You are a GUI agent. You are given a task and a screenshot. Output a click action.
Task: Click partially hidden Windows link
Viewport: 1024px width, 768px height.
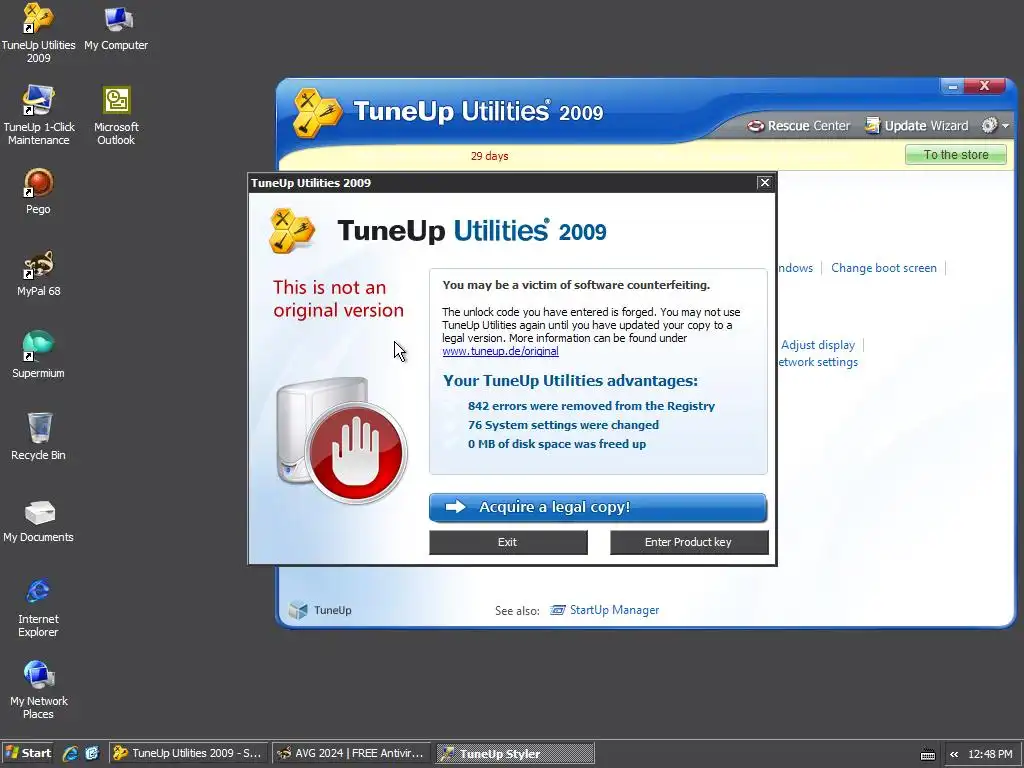795,268
